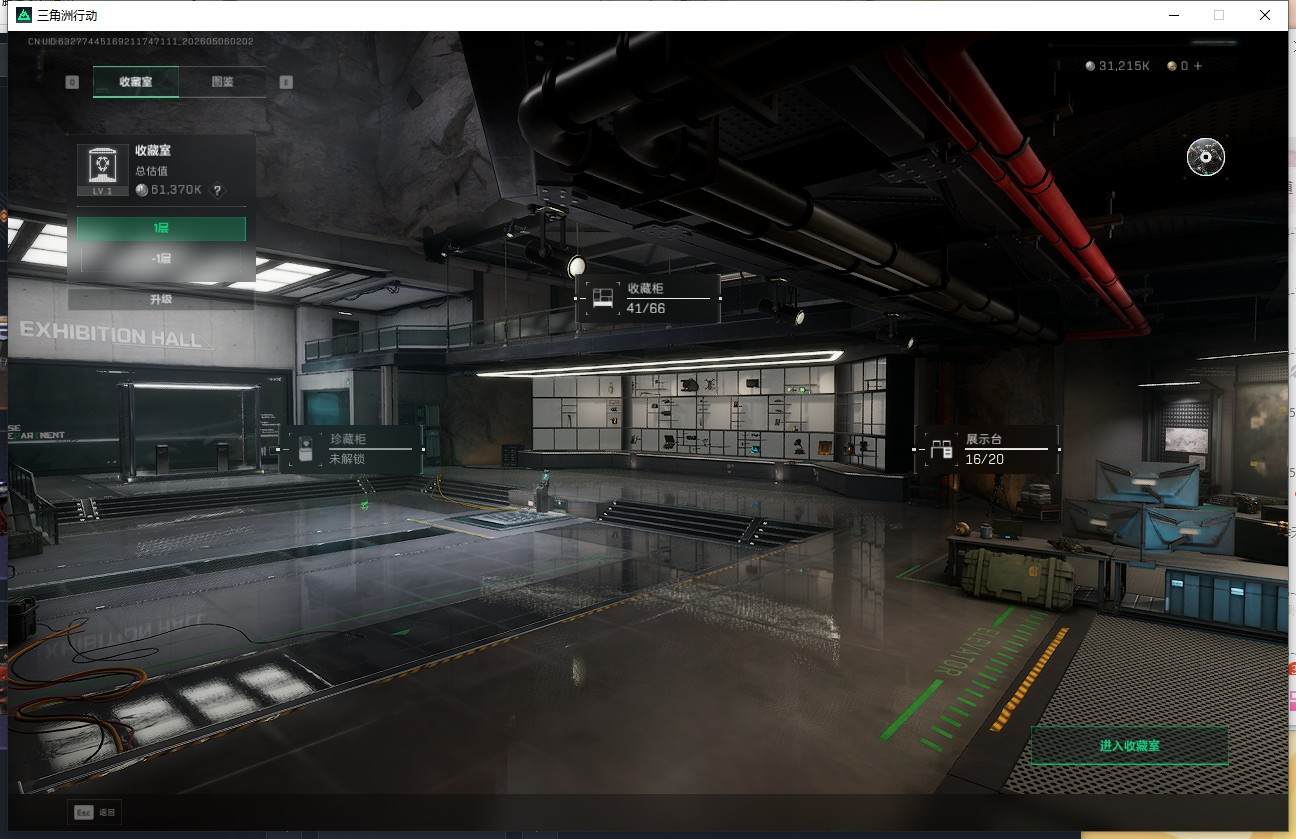The height and width of the screenshot is (839, 1296).
Task: Click 进入收藏室 button
Action: (x=1129, y=746)
